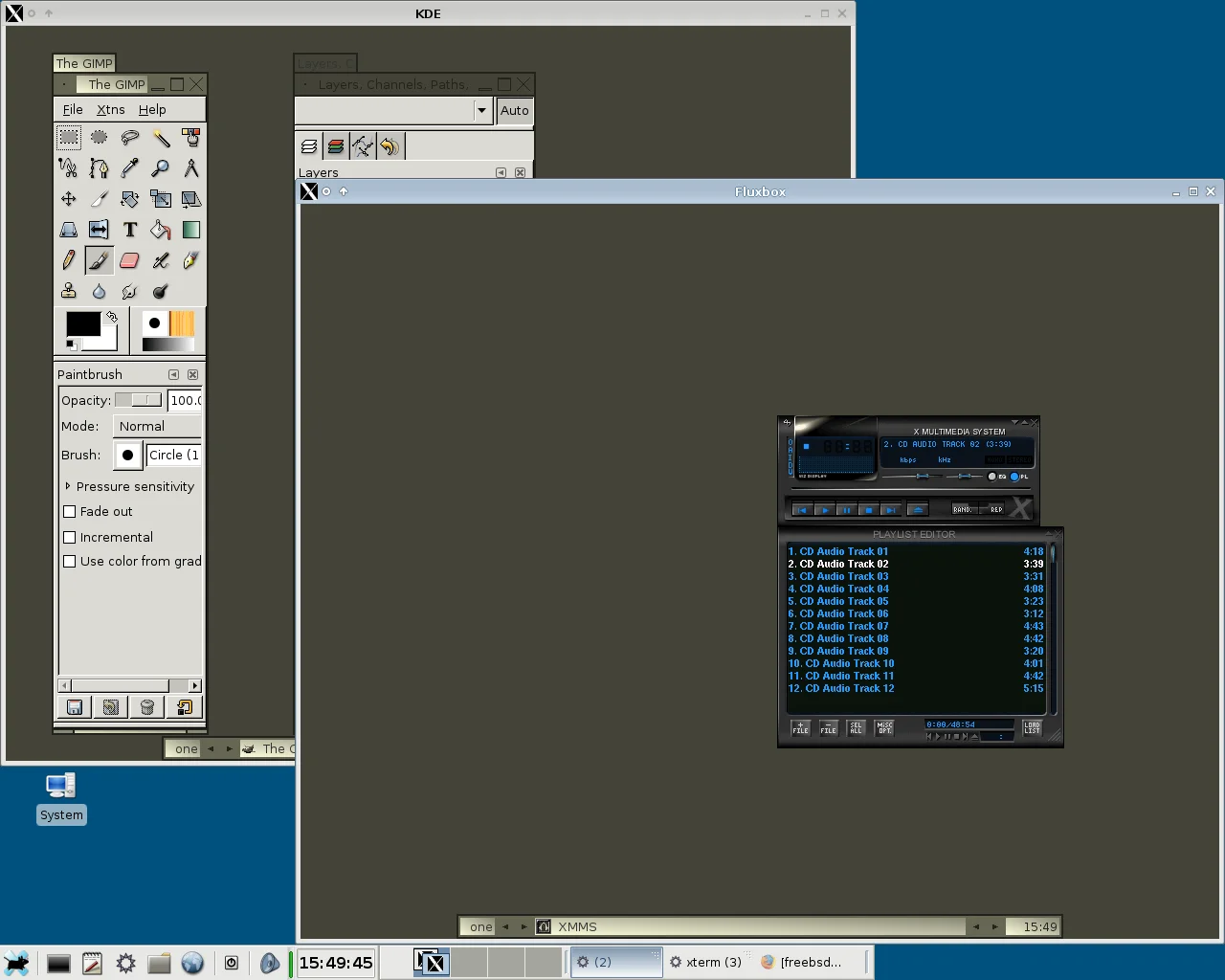Toggle XMMS RAND. shuffle button

tap(965, 509)
